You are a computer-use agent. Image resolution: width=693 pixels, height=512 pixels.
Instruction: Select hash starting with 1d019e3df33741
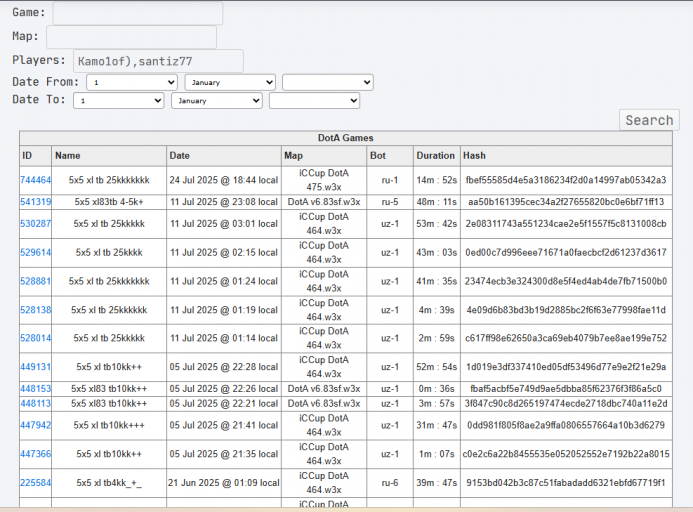pyautogui.click(x=566, y=367)
